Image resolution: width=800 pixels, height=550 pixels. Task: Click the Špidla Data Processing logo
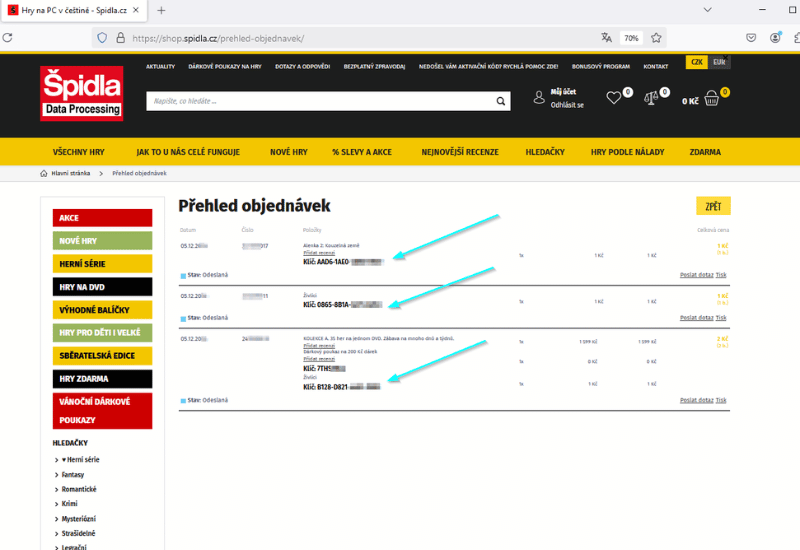[82, 93]
